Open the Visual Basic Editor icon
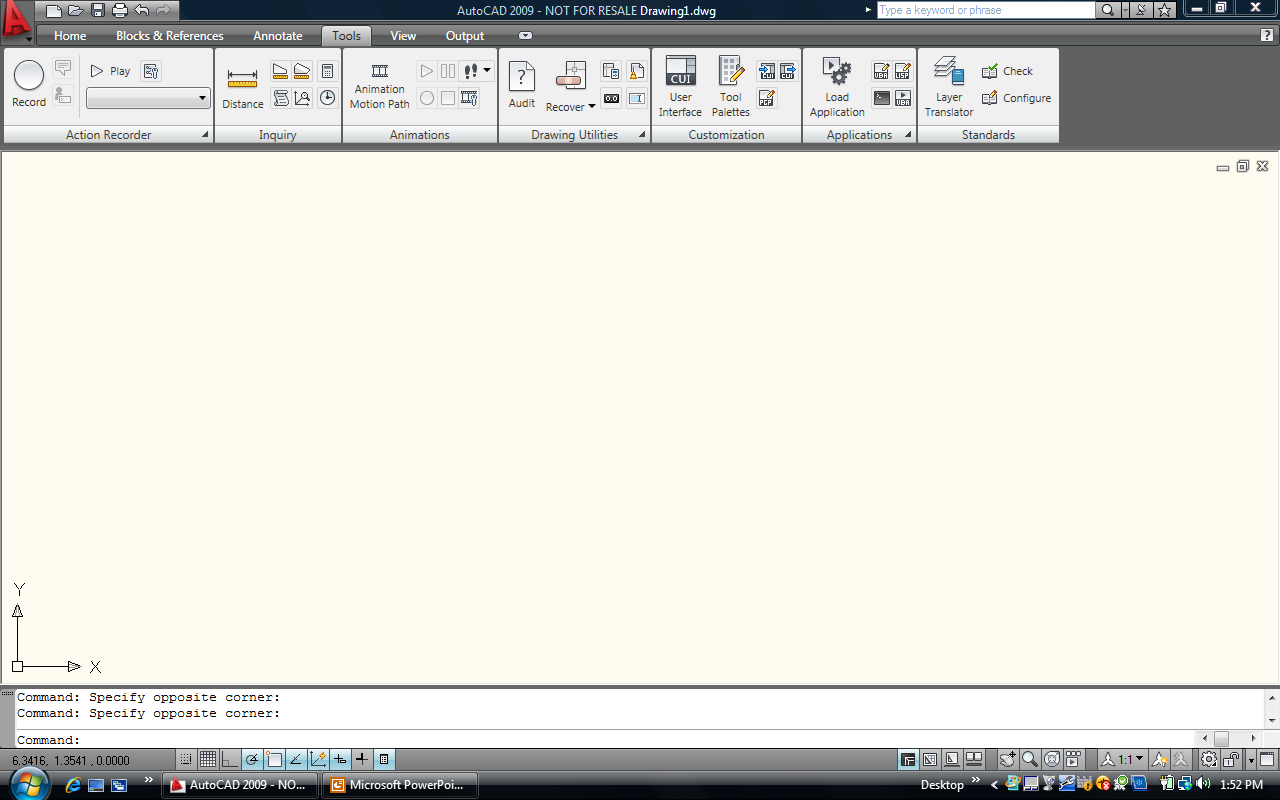This screenshot has width=1280, height=800. pos(881,71)
